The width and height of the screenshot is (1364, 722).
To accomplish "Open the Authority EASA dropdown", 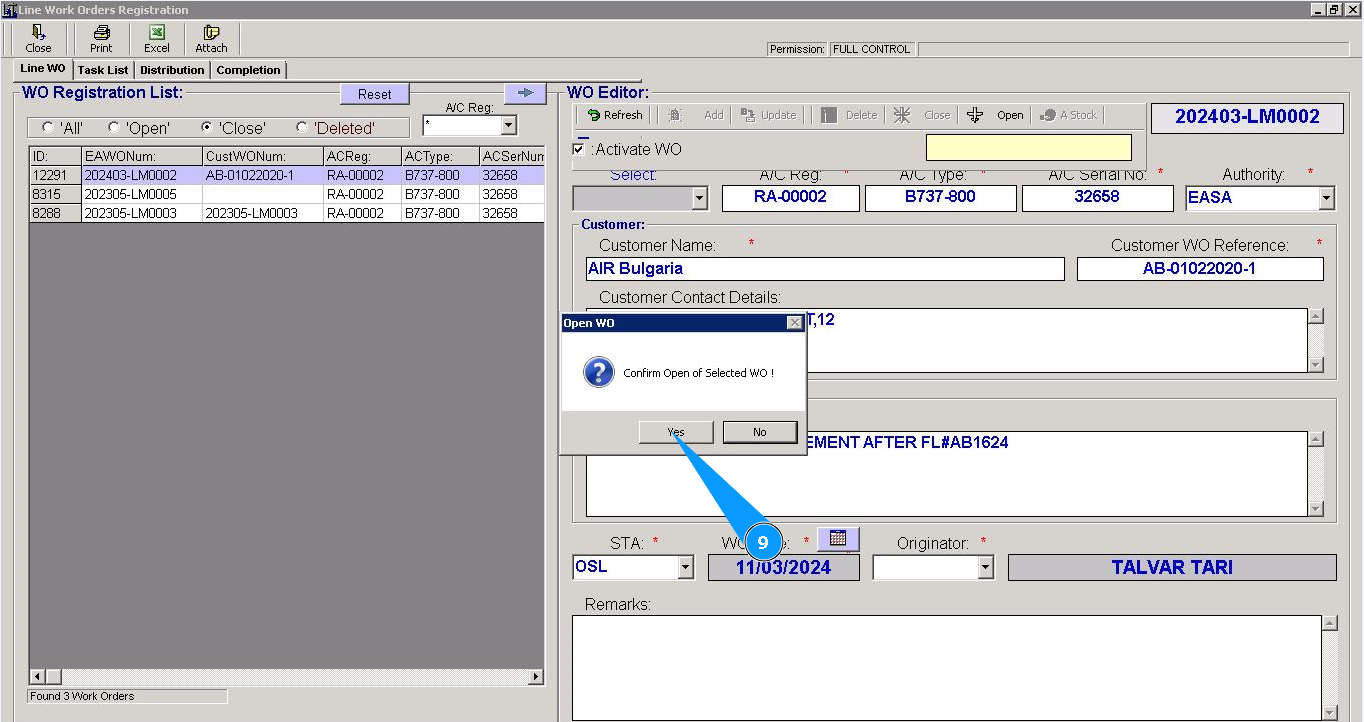I will (x=1326, y=198).
